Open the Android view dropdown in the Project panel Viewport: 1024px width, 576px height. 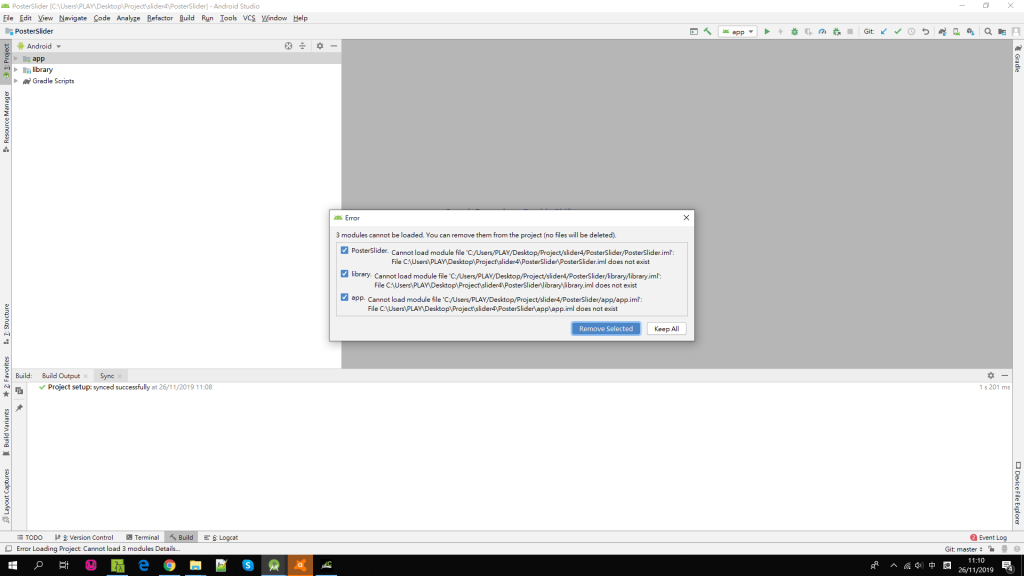[x=39, y=46]
